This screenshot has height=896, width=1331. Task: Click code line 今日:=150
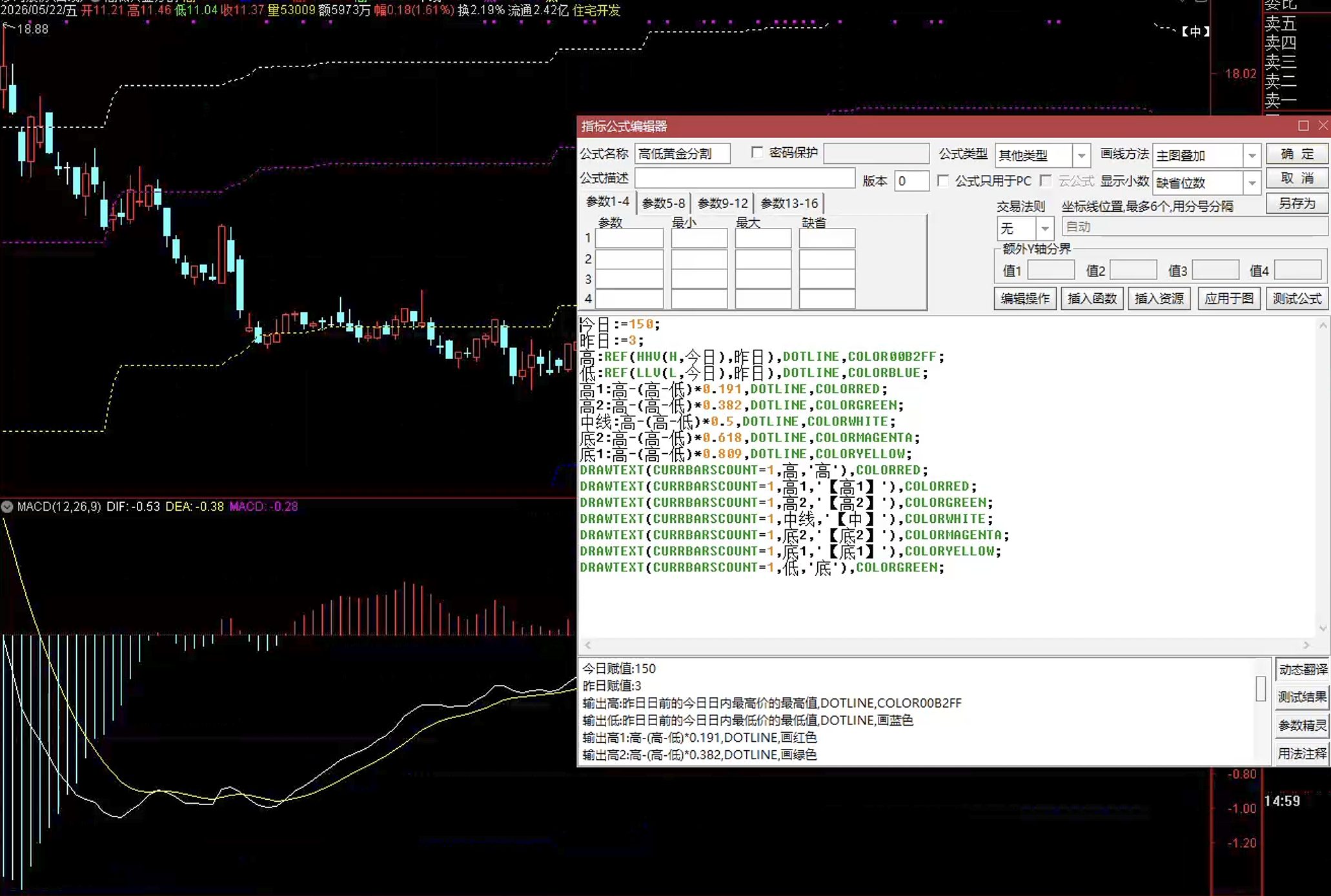tap(620, 324)
